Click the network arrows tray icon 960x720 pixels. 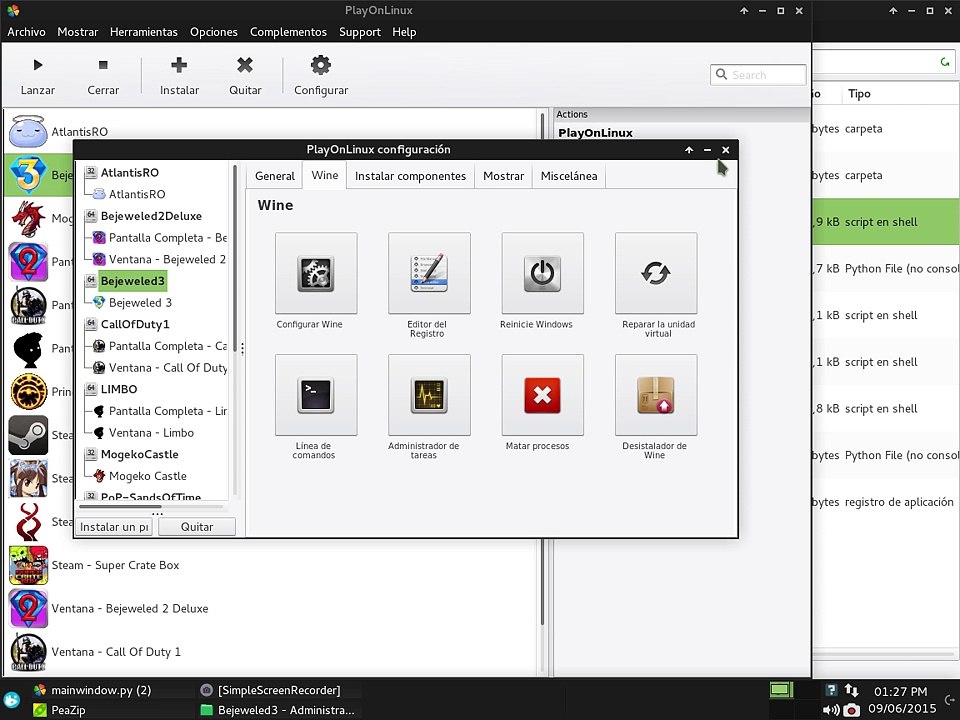point(851,691)
